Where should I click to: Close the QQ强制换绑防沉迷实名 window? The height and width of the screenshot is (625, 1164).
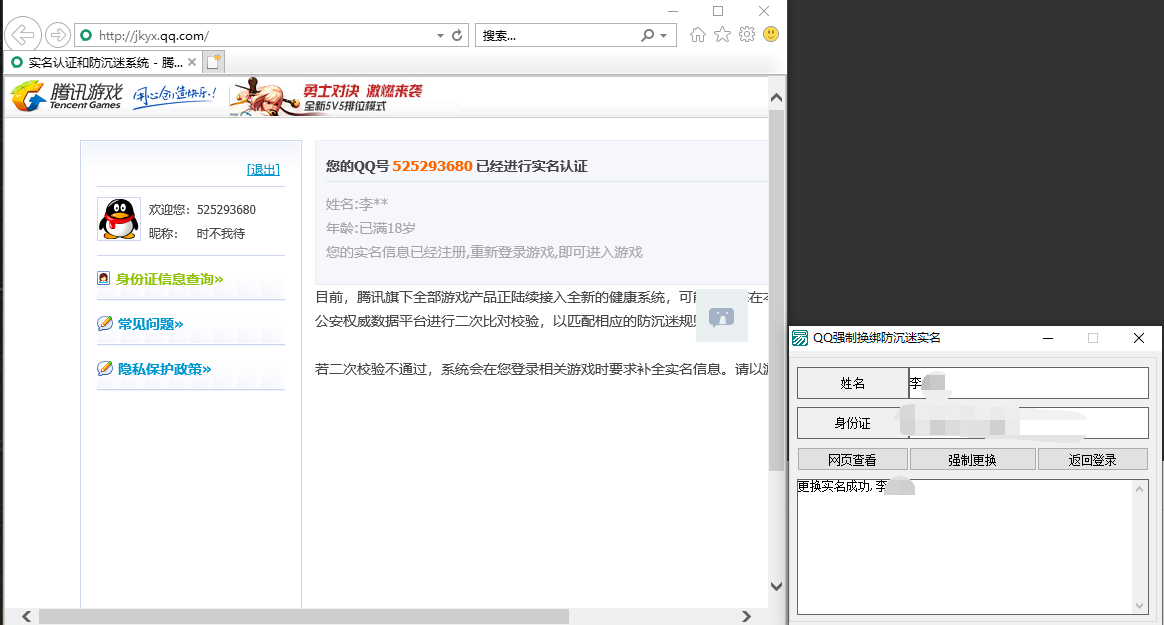point(1139,338)
